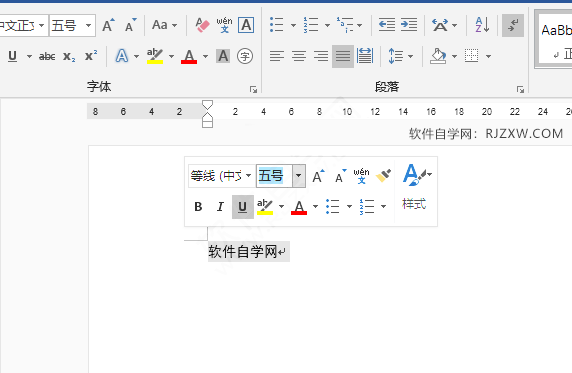Align text left
572x373 pixels.
[277, 56]
